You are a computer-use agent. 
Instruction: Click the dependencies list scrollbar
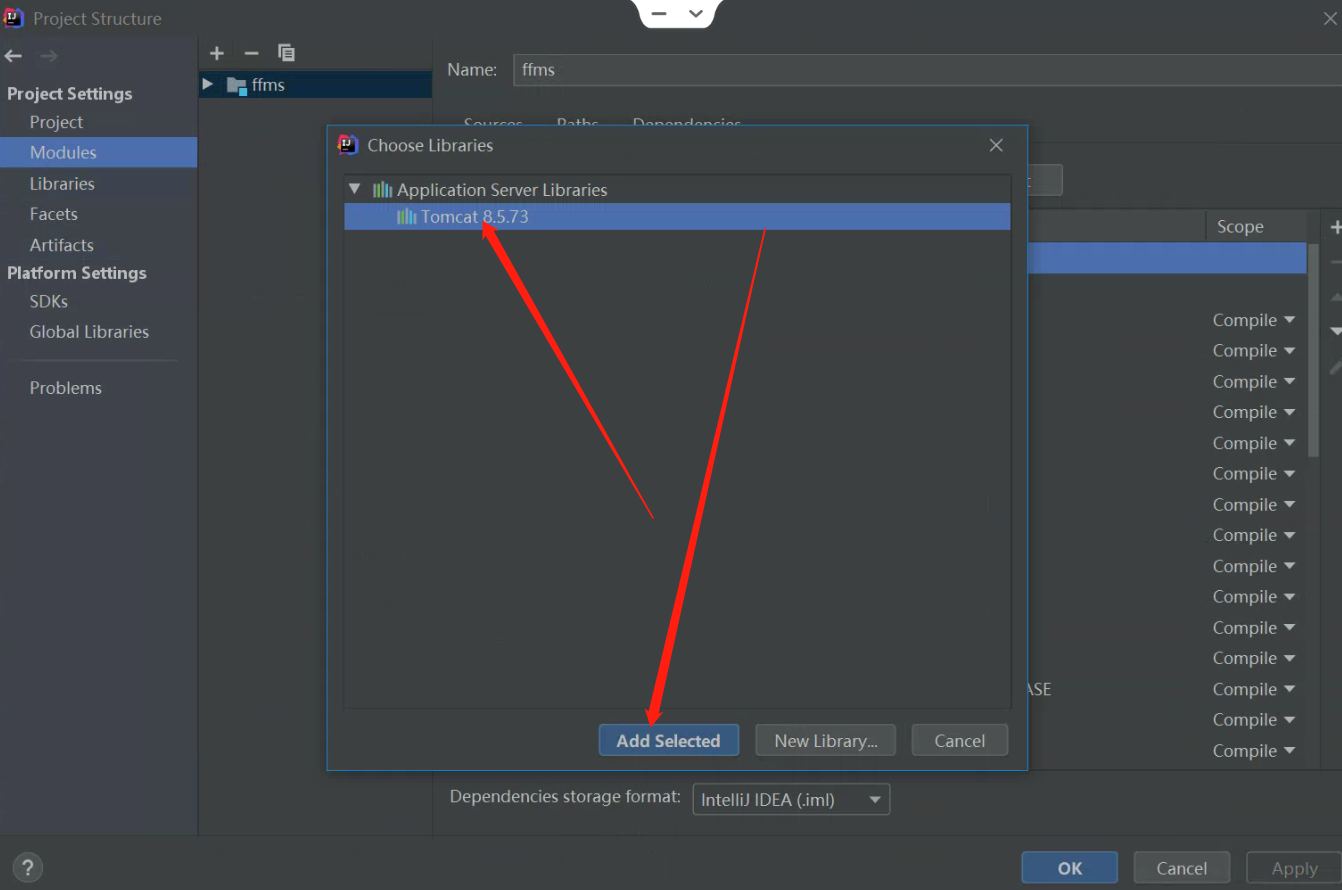click(1314, 350)
